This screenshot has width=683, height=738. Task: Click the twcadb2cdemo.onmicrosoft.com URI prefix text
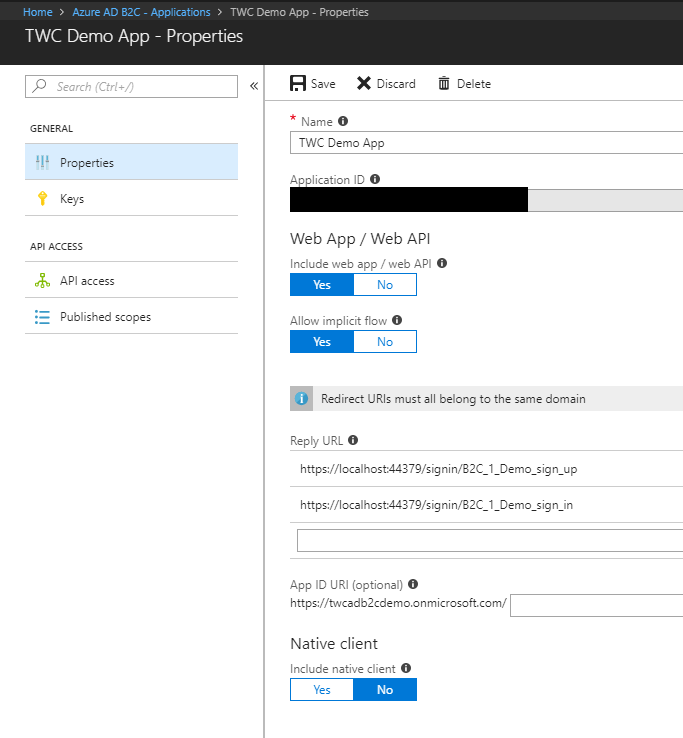pyautogui.click(x=398, y=603)
